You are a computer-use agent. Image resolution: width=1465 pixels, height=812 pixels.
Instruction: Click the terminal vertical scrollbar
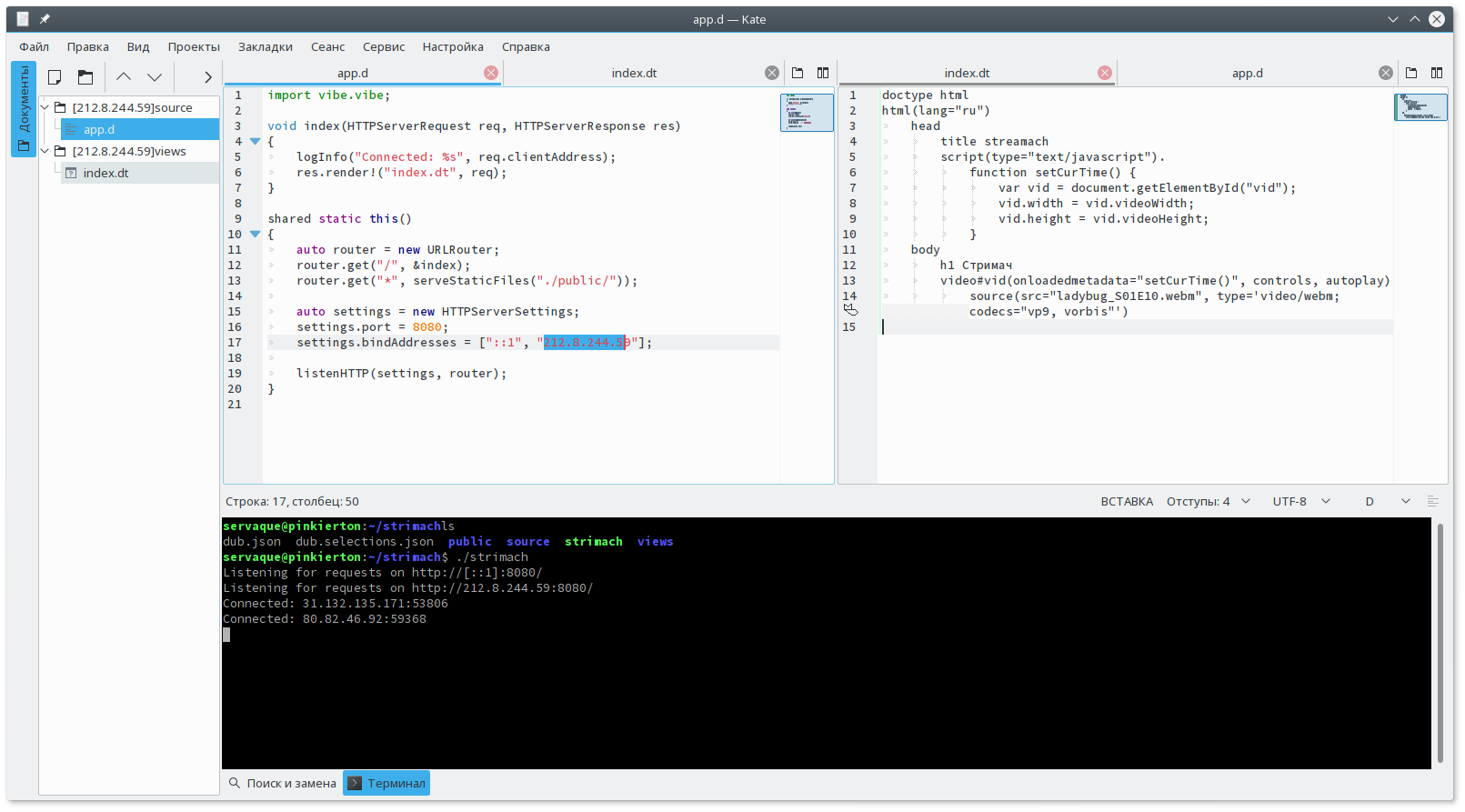pos(1440,643)
